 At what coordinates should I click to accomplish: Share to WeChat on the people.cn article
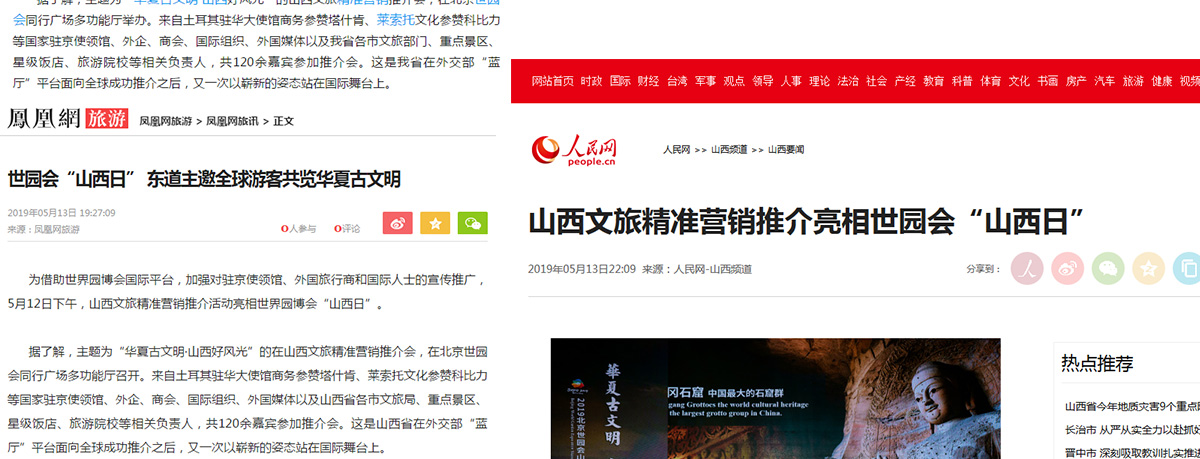(1108, 268)
